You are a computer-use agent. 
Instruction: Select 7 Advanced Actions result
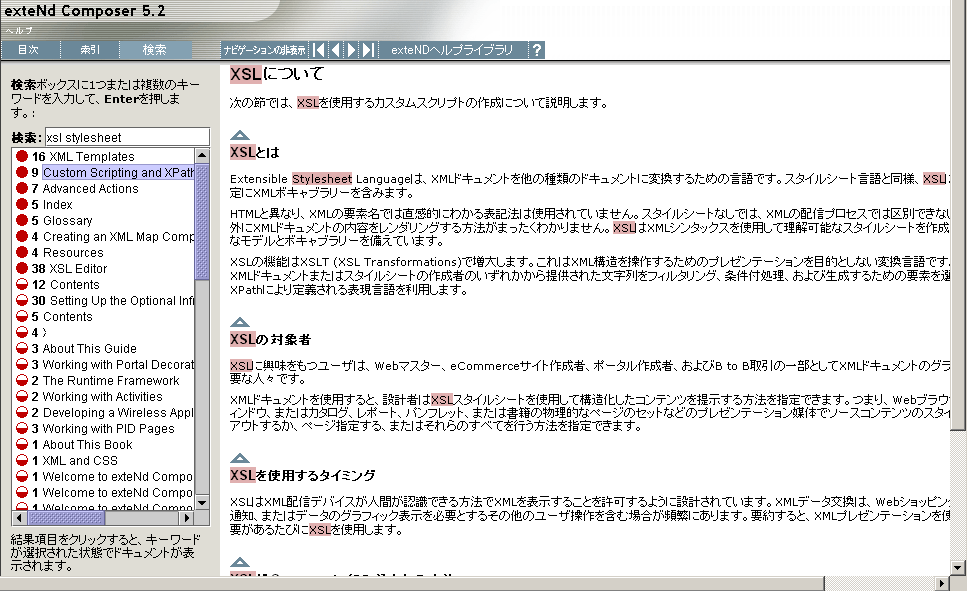tap(85, 189)
